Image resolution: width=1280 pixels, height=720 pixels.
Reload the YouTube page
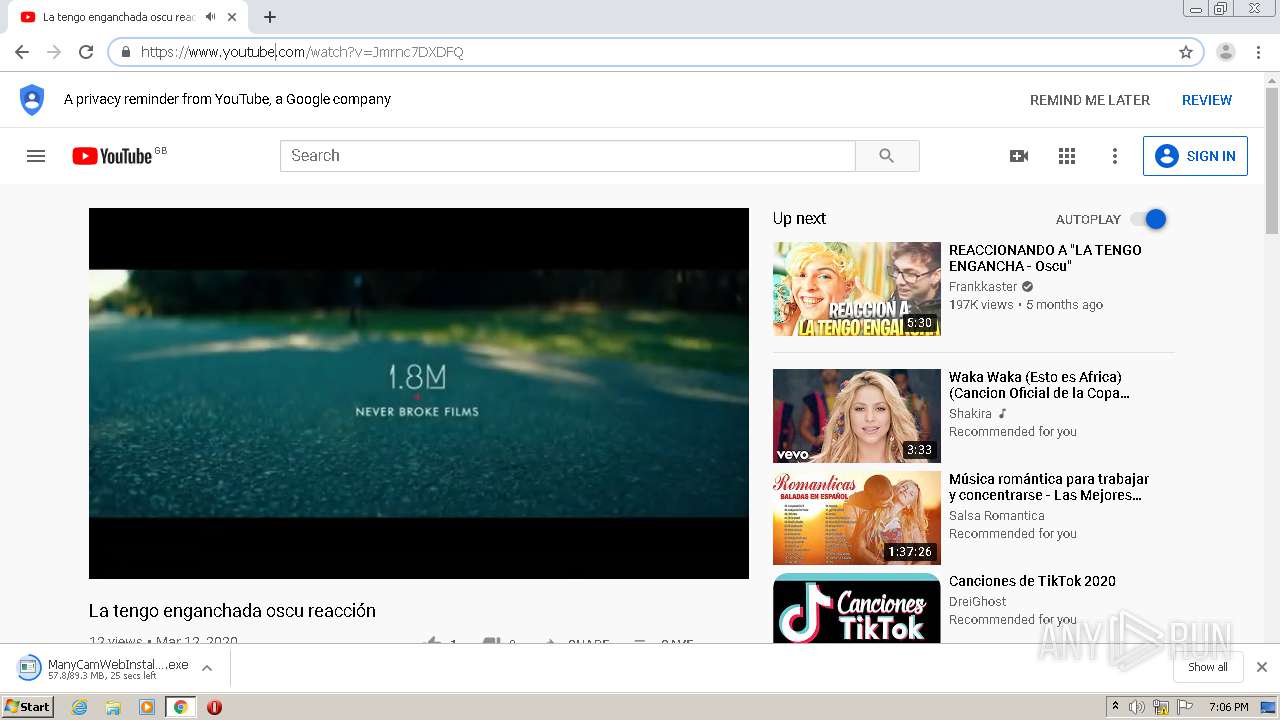(x=86, y=52)
